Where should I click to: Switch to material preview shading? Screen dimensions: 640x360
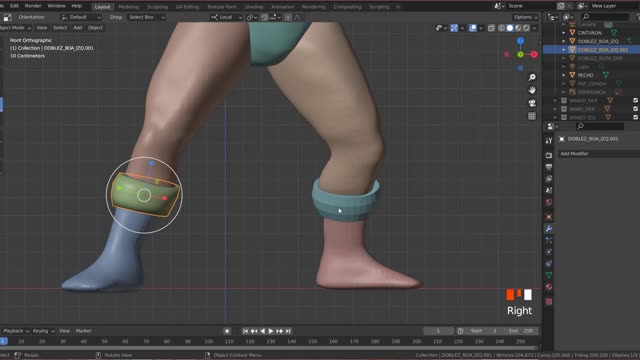(518, 28)
